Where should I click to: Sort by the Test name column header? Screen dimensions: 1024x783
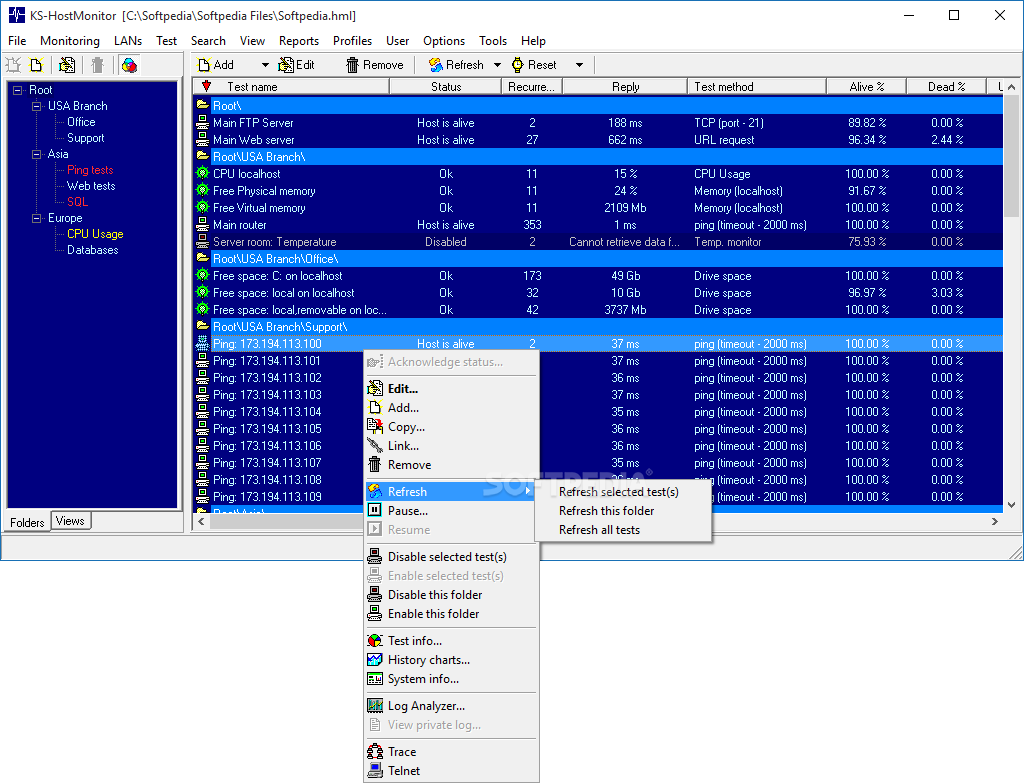[291, 86]
